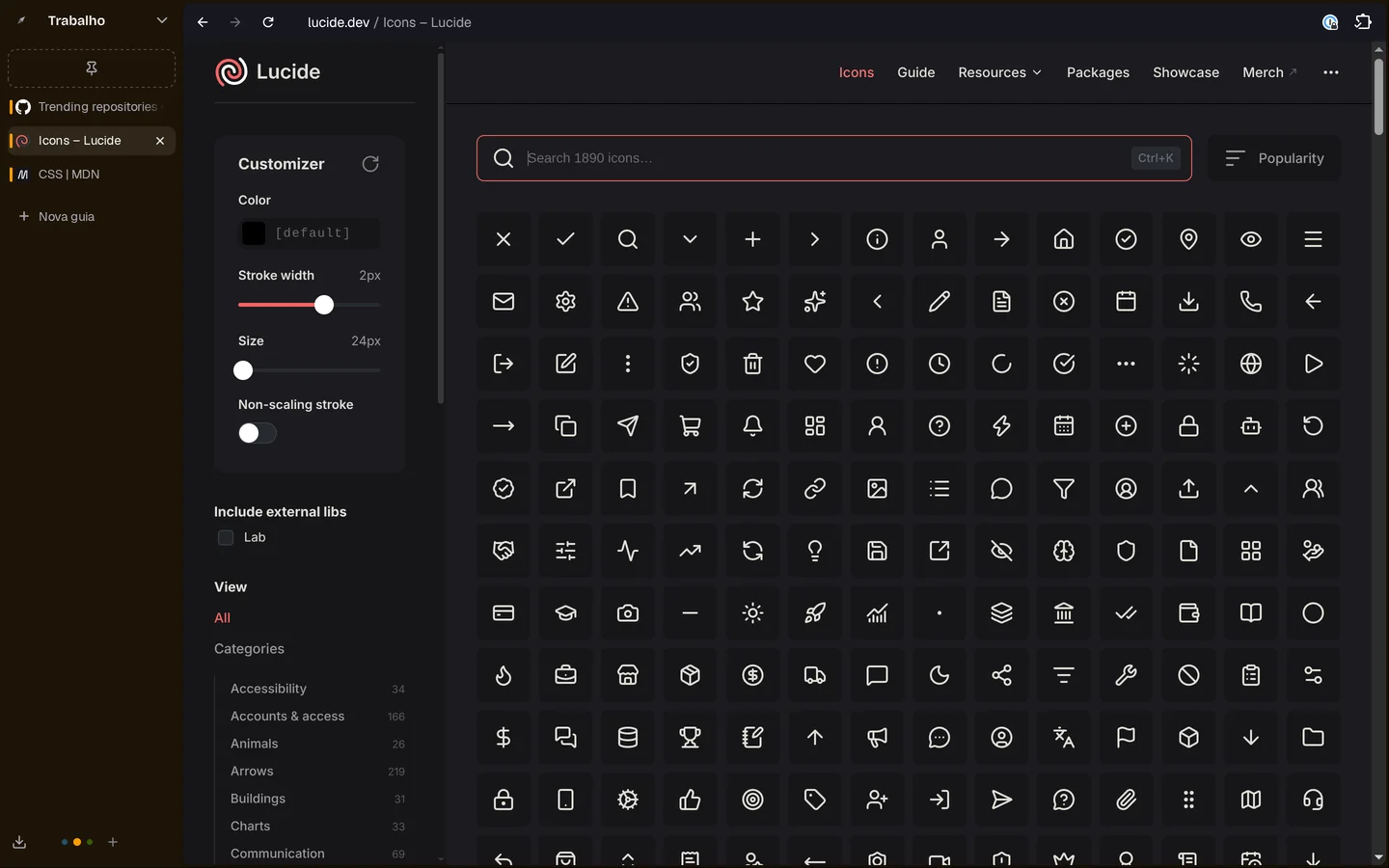1389x868 pixels.
Task: Toggle the Non-scaling stroke switch
Action: point(258,433)
